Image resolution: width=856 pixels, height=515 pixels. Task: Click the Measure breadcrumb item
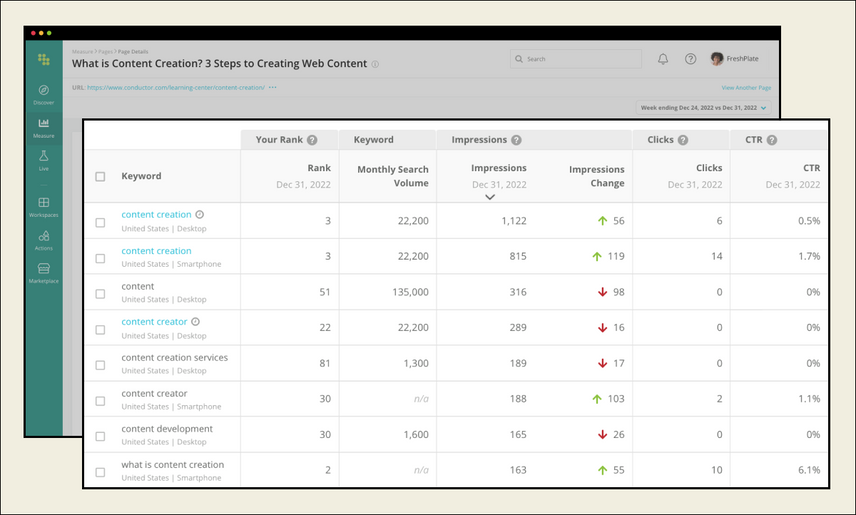[82, 52]
